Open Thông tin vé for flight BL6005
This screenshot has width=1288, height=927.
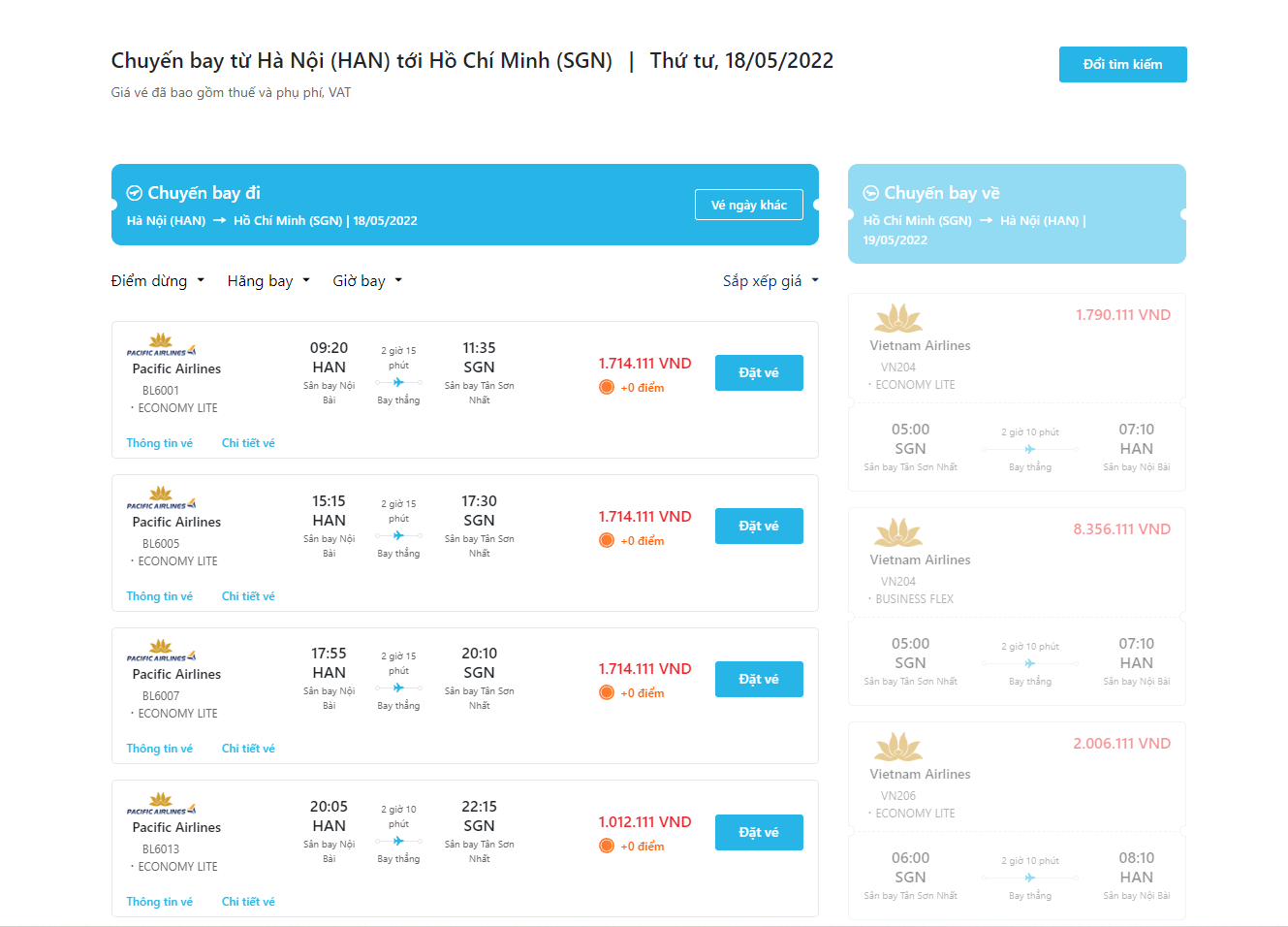(x=160, y=596)
